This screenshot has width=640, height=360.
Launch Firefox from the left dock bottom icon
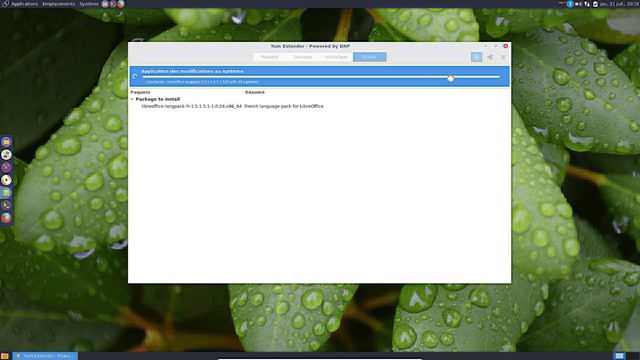click(6, 218)
